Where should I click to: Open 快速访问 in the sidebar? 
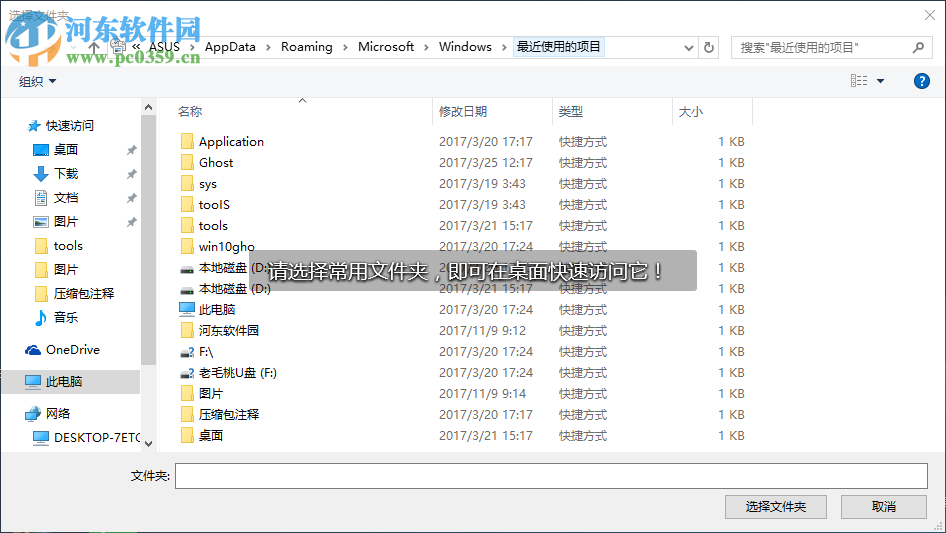61,126
